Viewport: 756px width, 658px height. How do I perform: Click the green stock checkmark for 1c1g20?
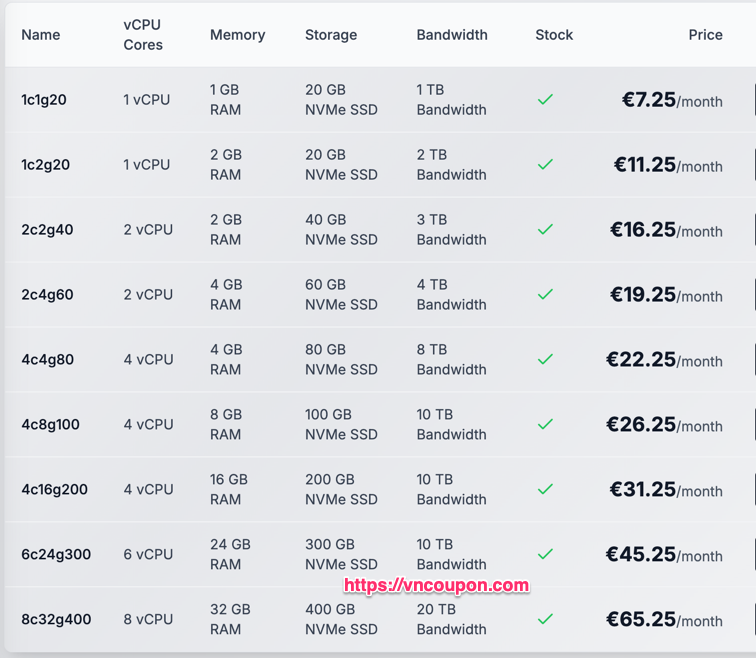(x=545, y=100)
